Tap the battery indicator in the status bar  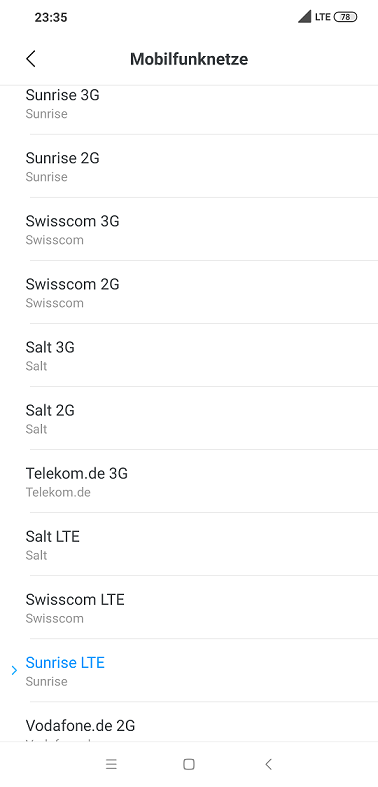tap(345, 17)
